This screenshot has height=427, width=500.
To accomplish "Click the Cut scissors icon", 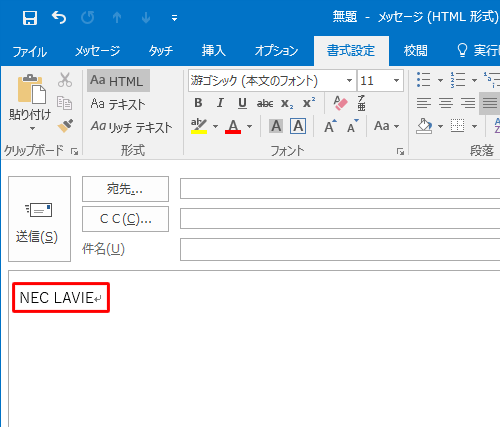I will (x=65, y=80).
